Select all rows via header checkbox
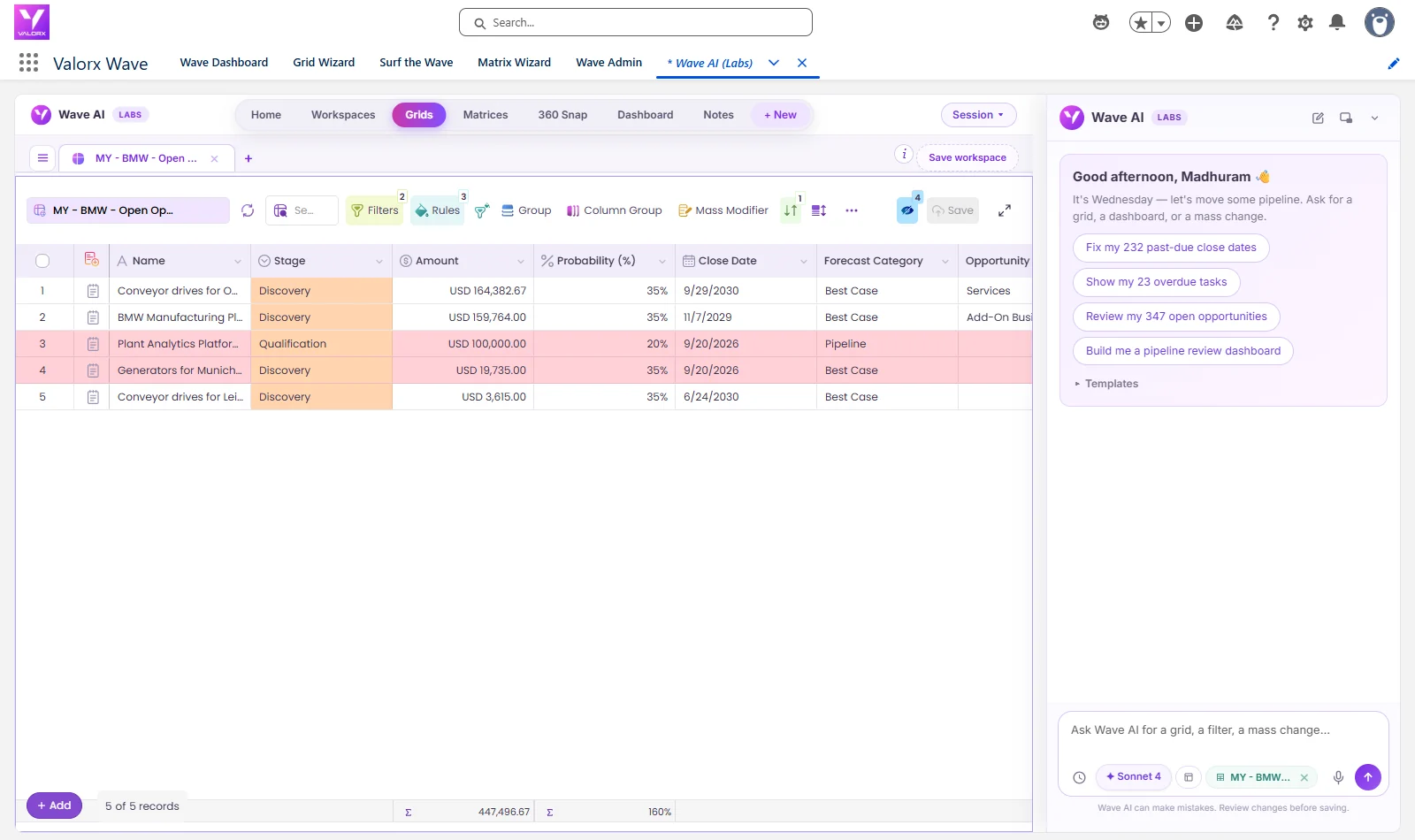Viewport: 1415px width, 840px height. pos(42,261)
